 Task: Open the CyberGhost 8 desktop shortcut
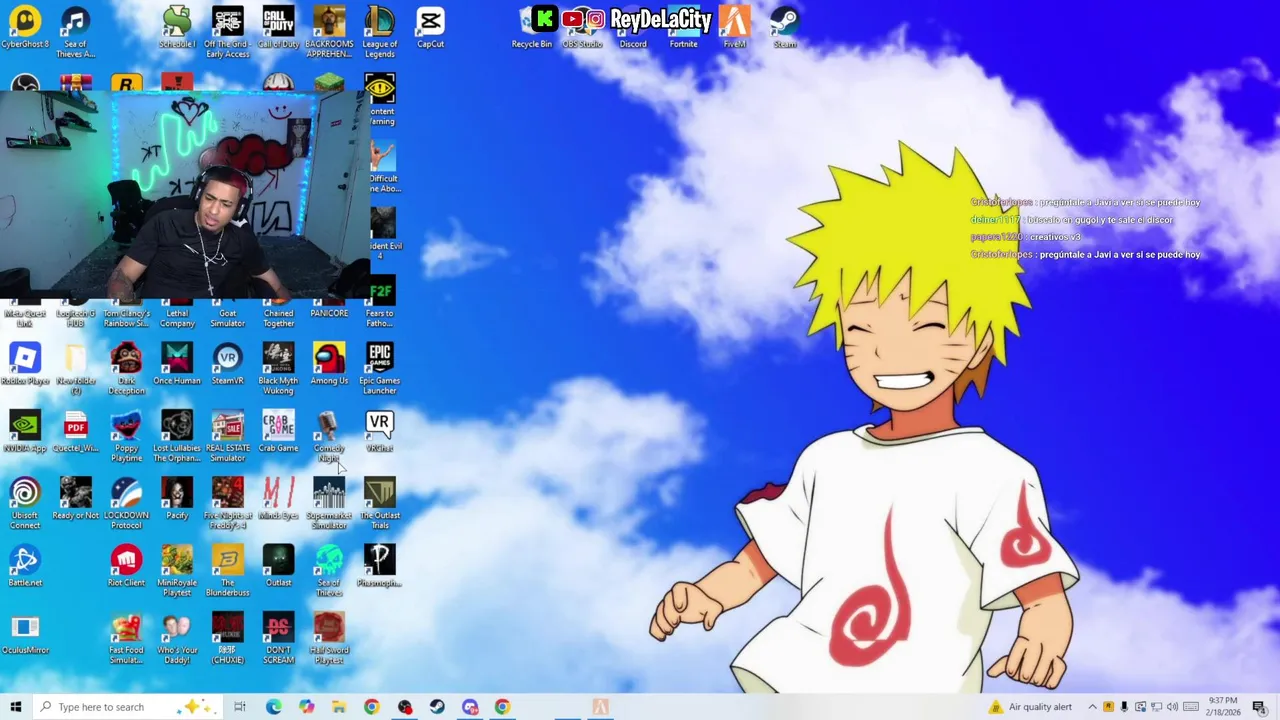pos(25,29)
